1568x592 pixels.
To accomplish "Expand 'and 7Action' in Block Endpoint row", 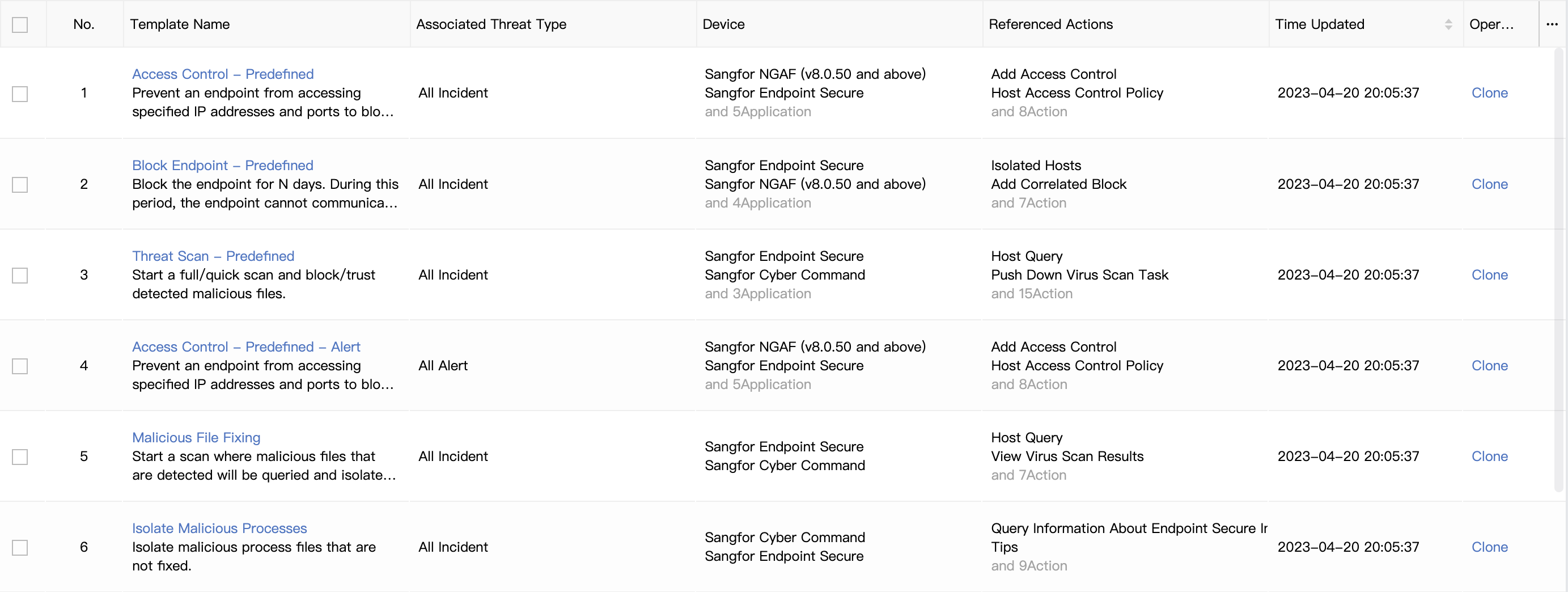I will [1028, 203].
